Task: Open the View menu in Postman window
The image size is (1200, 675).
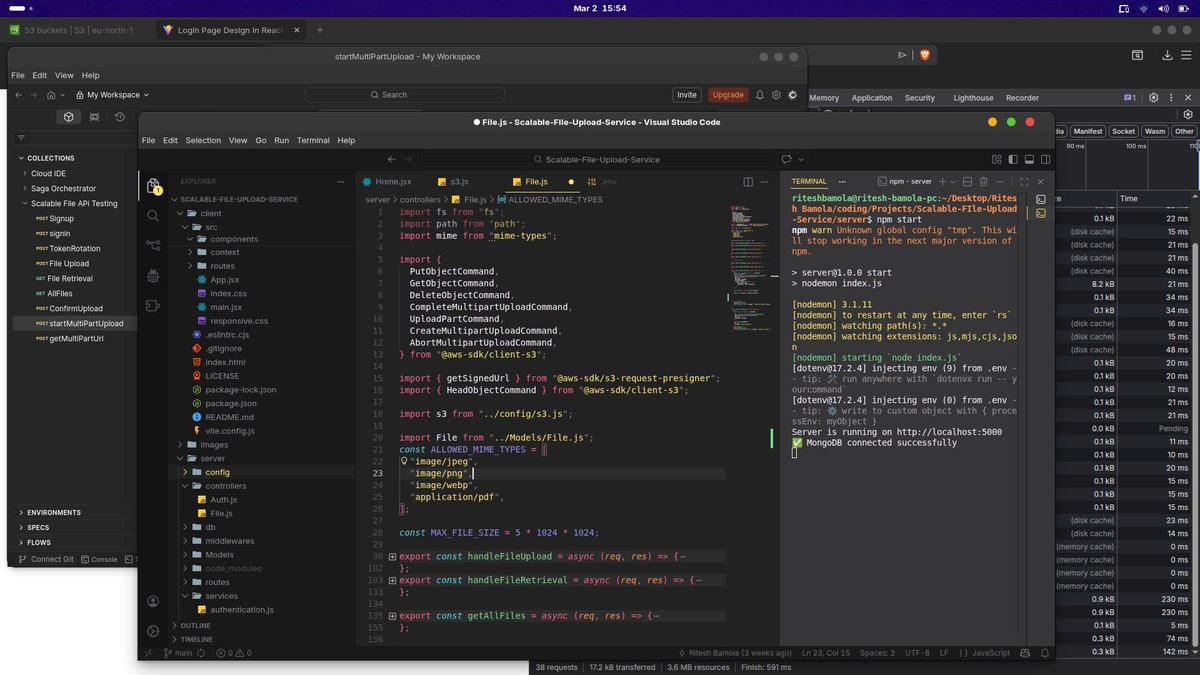Action: click(x=64, y=76)
